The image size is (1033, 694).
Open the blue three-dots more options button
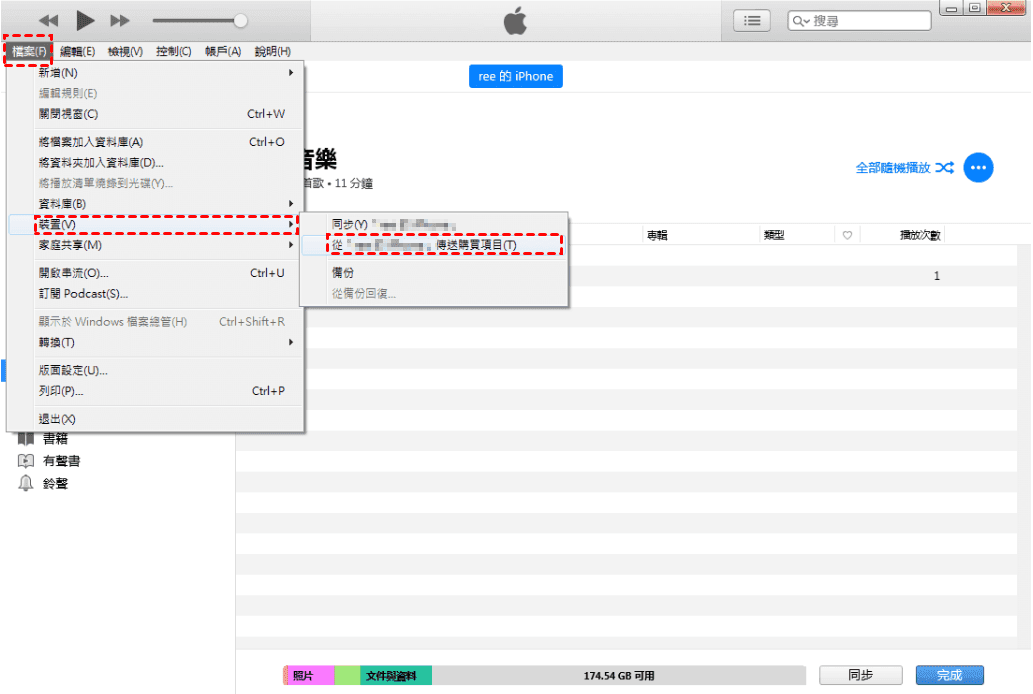[x=978, y=168]
